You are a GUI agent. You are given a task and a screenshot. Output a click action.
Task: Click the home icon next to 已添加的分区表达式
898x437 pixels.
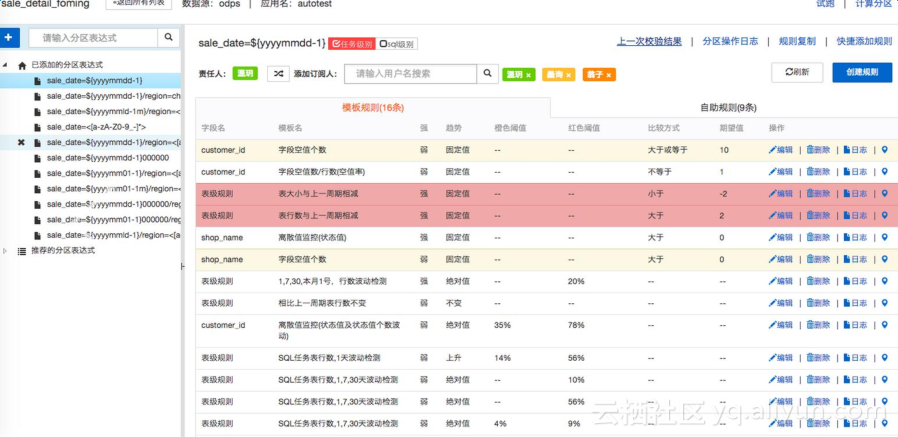pyautogui.click(x=22, y=65)
